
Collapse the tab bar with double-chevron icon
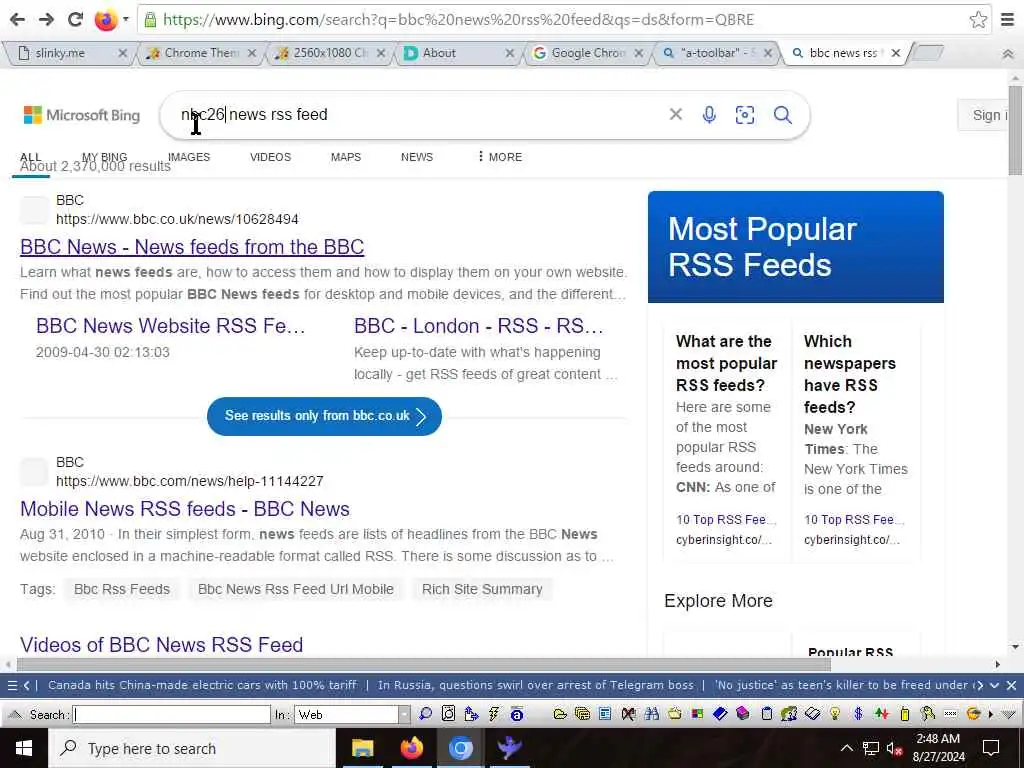point(1008,54)
